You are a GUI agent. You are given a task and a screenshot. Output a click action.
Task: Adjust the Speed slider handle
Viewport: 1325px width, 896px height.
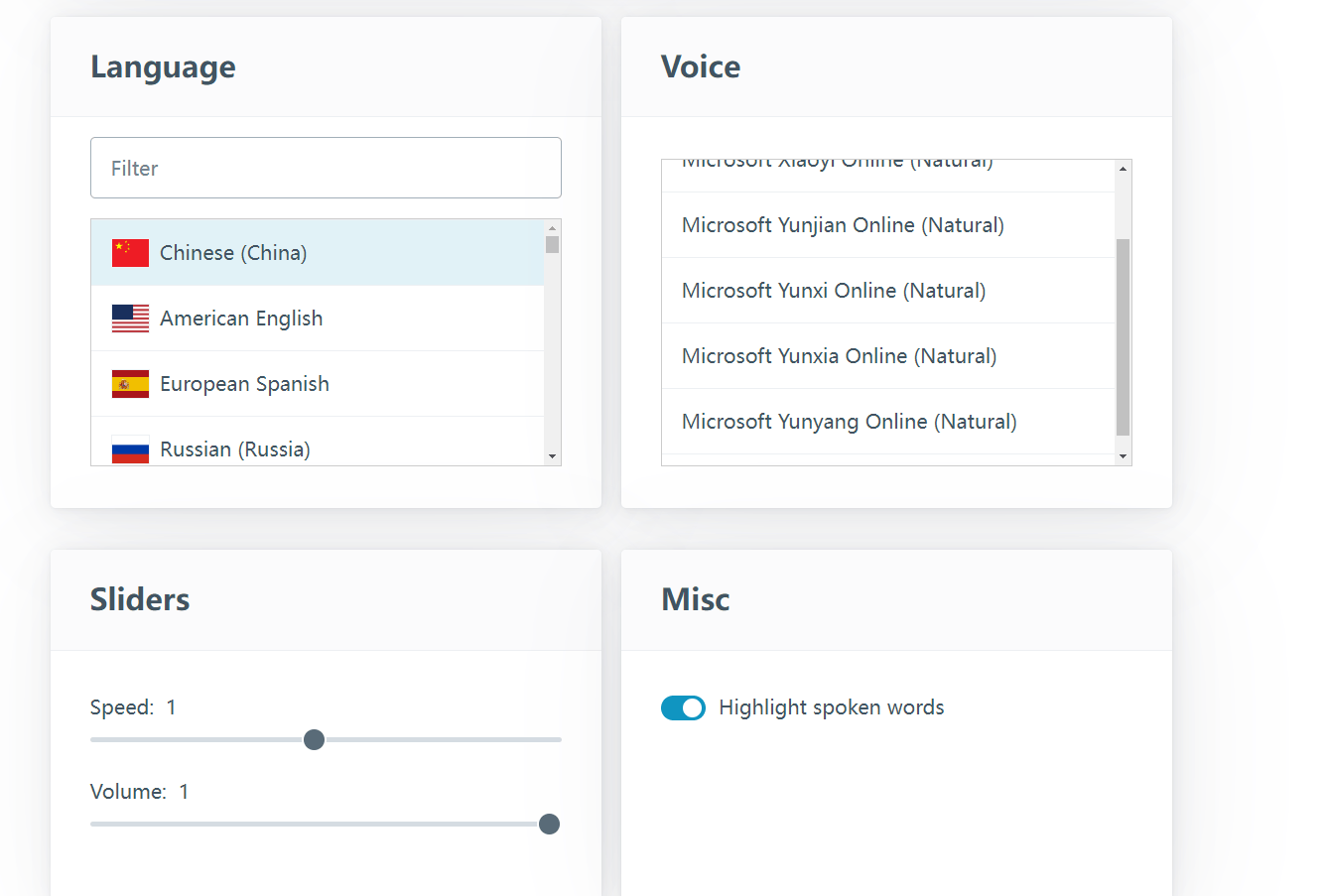point(314,739)
